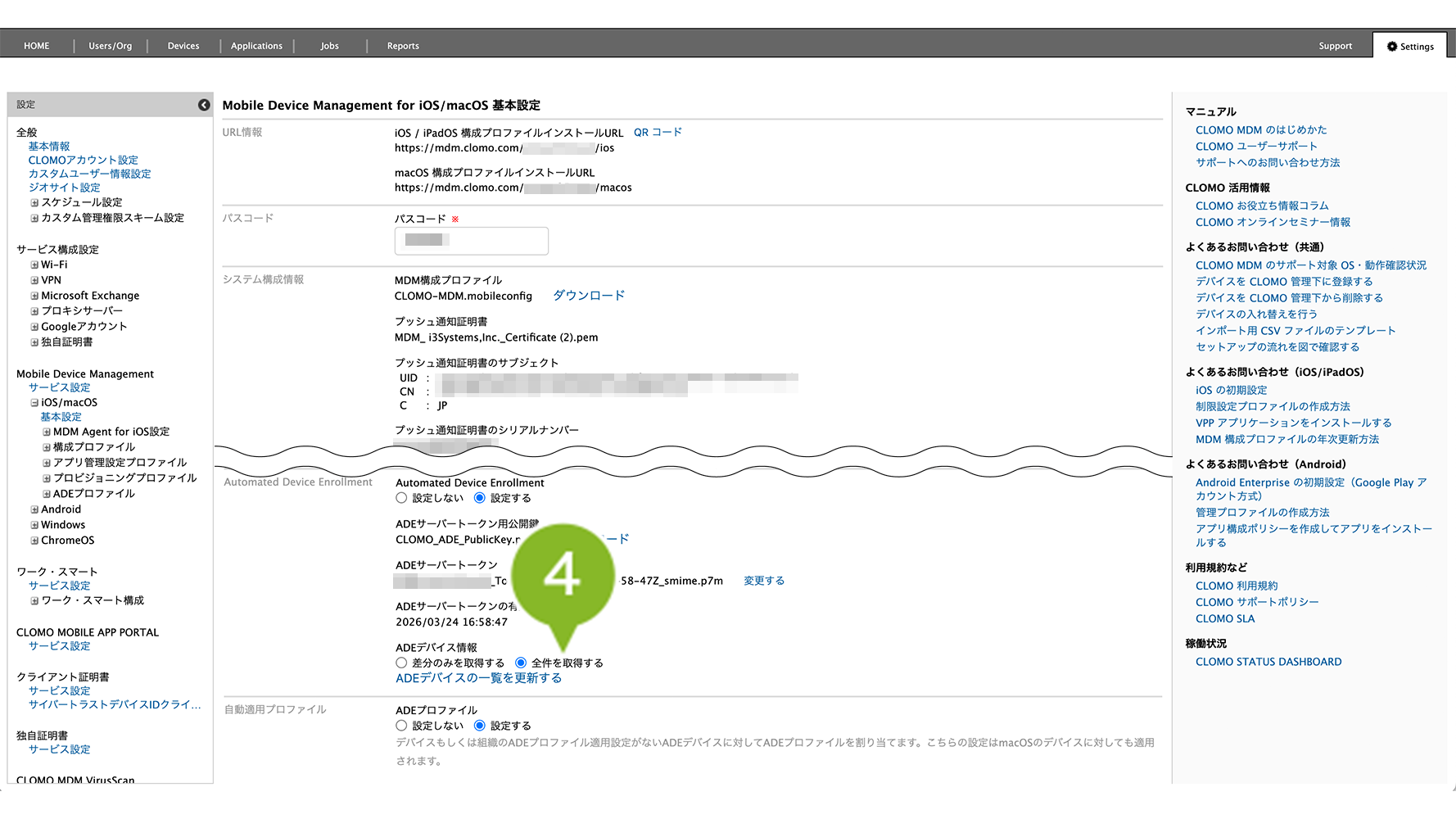Image resolution: width=1456 pixels, height=819 pixels.
Task: Expand the Googleアカウント node
Action: (x=34, y=327)
